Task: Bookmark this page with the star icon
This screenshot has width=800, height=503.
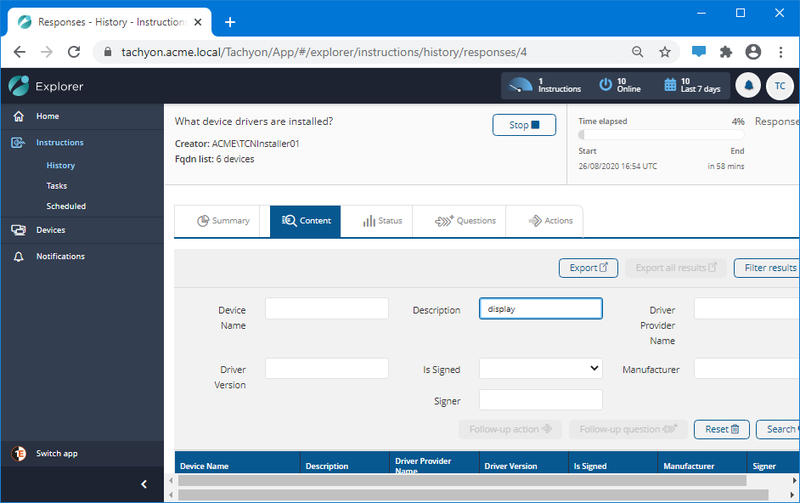Action: (x=664, y=52)
